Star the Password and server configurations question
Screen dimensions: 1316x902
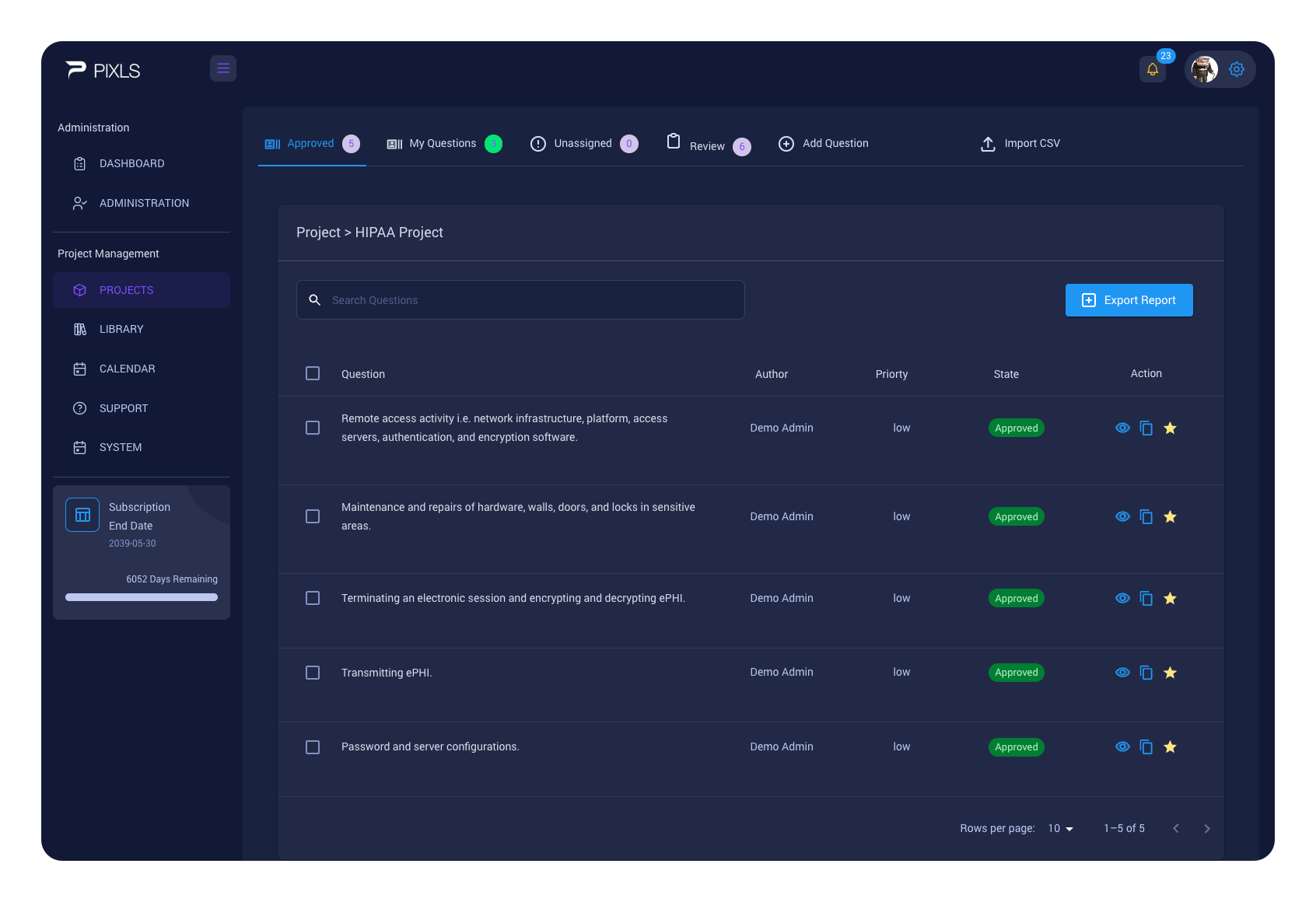(1170, 746)
